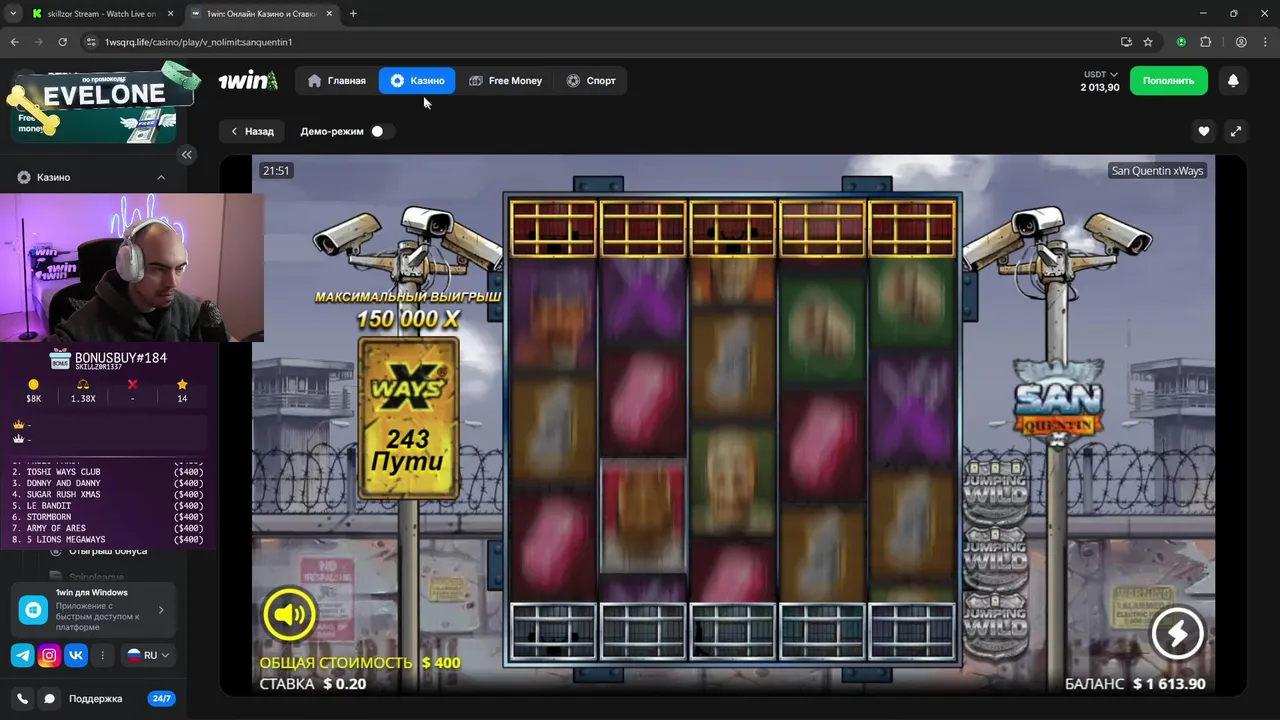Bookmark this page with the star icon
Screen dimensions: 1280x720
tap(1148, 42)
